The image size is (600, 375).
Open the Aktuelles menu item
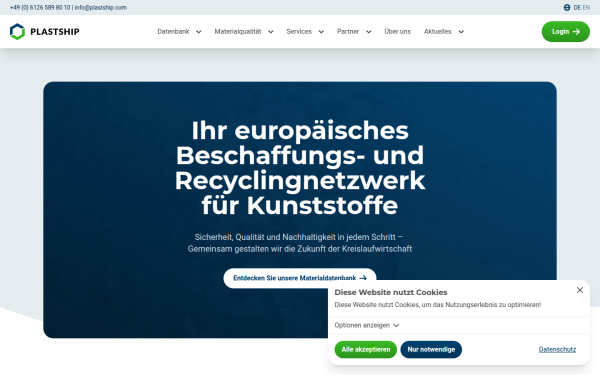click(437, 31)
